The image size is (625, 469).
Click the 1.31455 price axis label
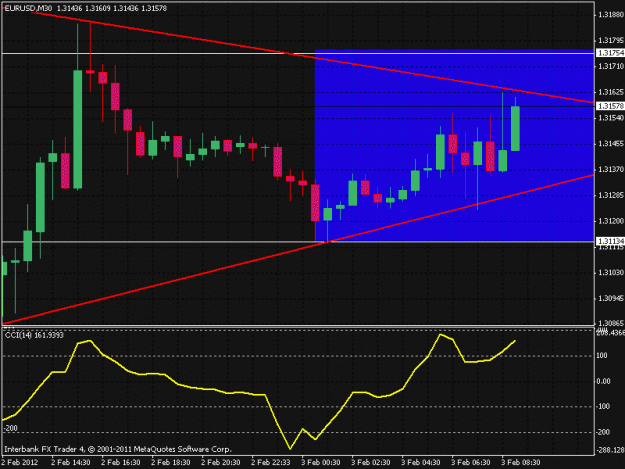pyautogui.click(x=611, y=143)
